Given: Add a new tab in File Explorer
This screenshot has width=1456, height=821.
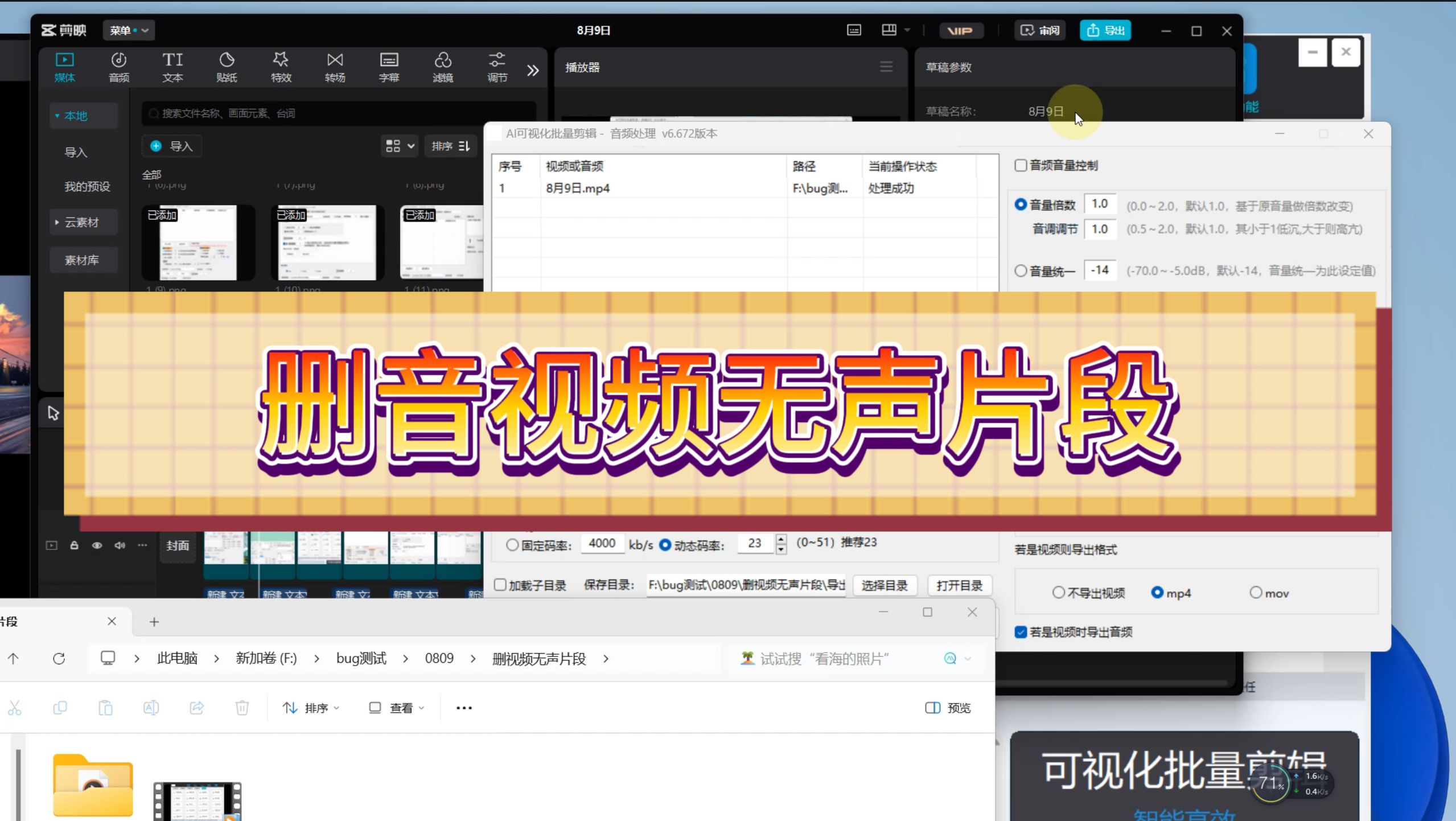Looking at the screenshot, I should point(154,622).
